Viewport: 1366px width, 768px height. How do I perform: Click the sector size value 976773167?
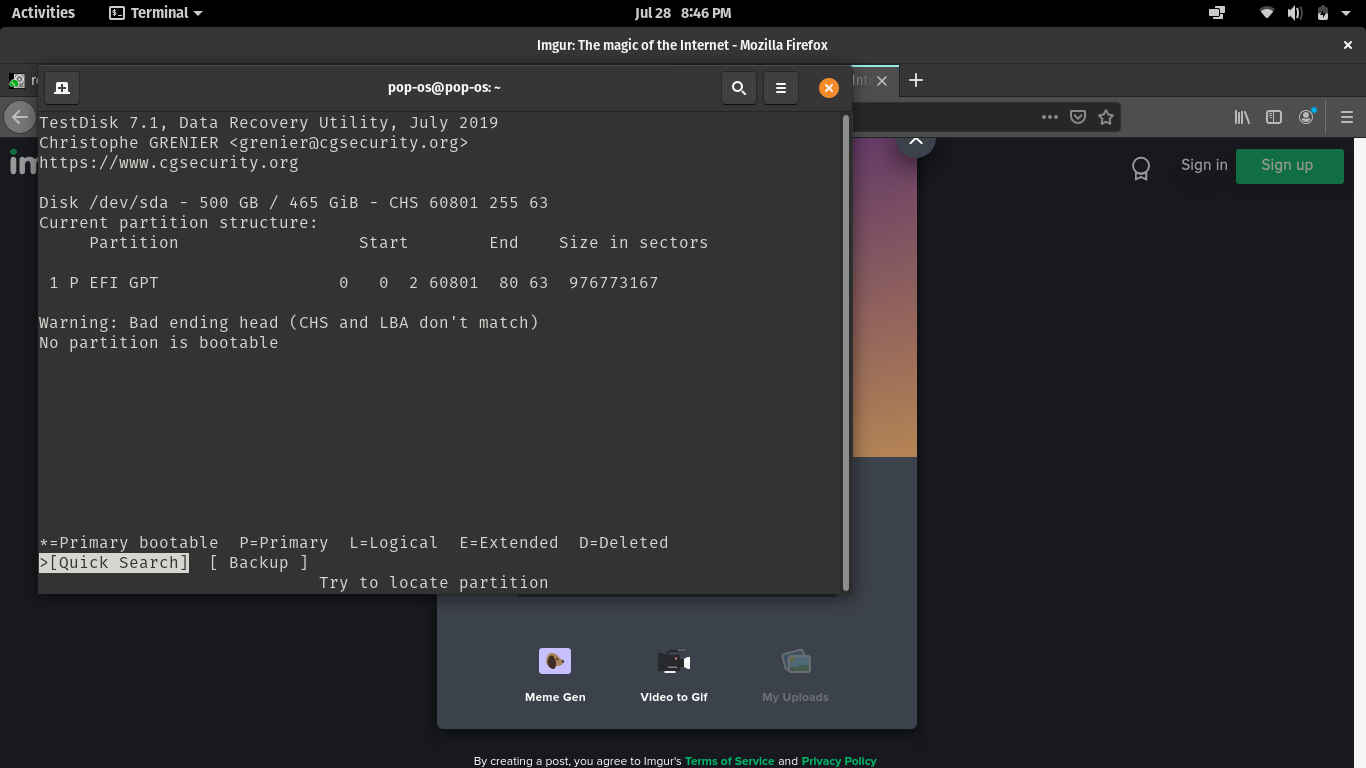[x=614, y=283]
